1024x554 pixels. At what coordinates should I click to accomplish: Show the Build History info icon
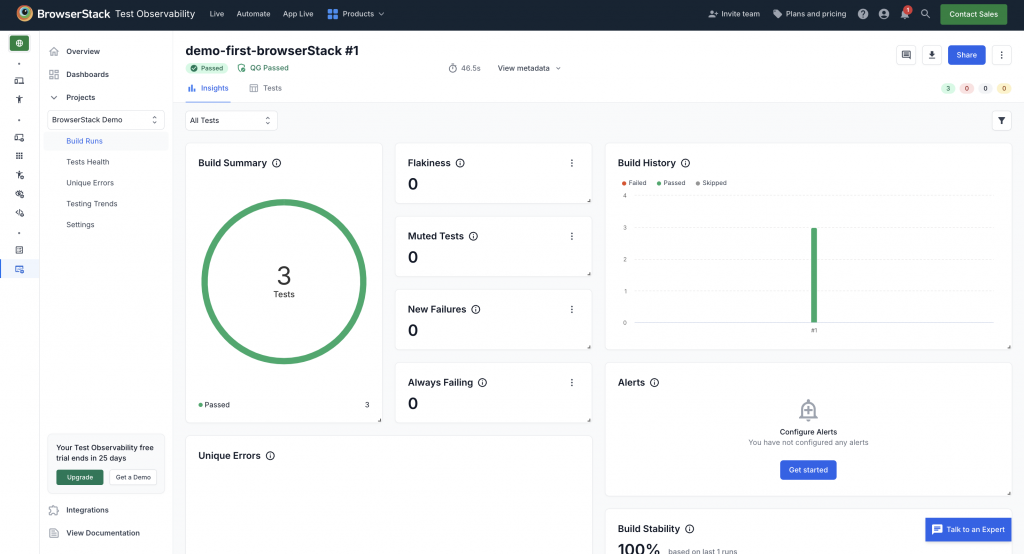pos(685,163)
